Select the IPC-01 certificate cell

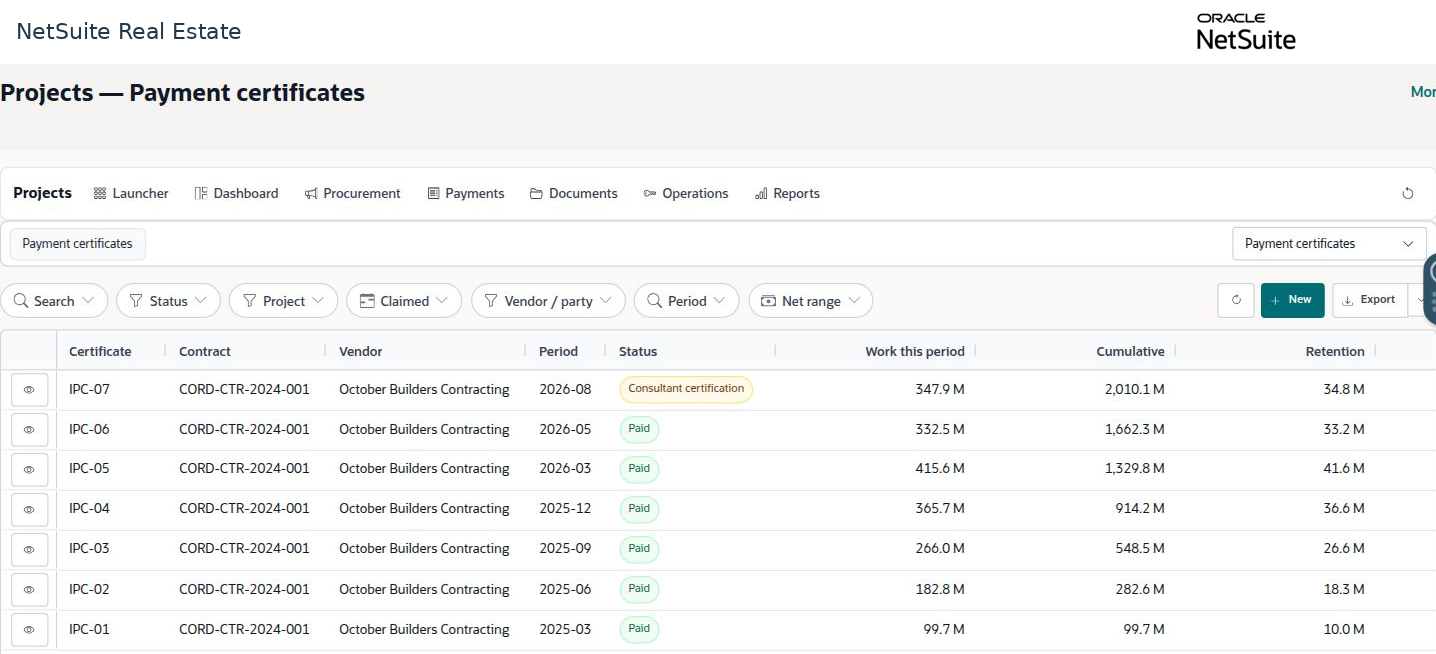(x=89, y=630)
